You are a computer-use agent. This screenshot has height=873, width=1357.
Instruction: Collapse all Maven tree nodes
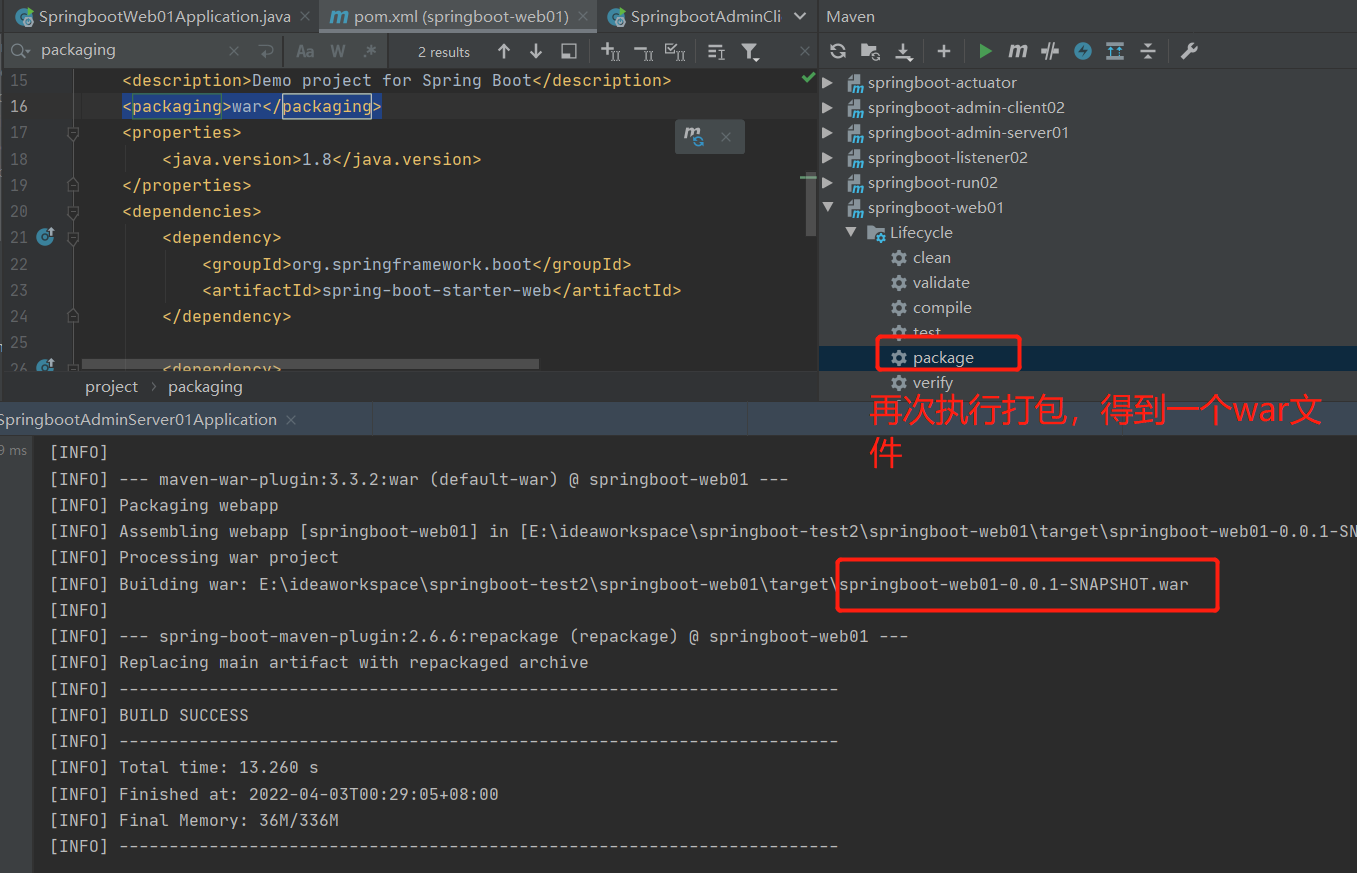pyautogui.click(x=1148, y=51)
